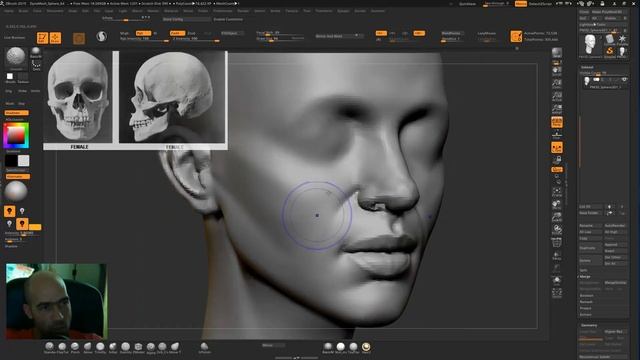Image resolution: width=640 pixels, height=360 pixels.
Task: Click the MergeVisible button
Action: click(x=615, y=282)
